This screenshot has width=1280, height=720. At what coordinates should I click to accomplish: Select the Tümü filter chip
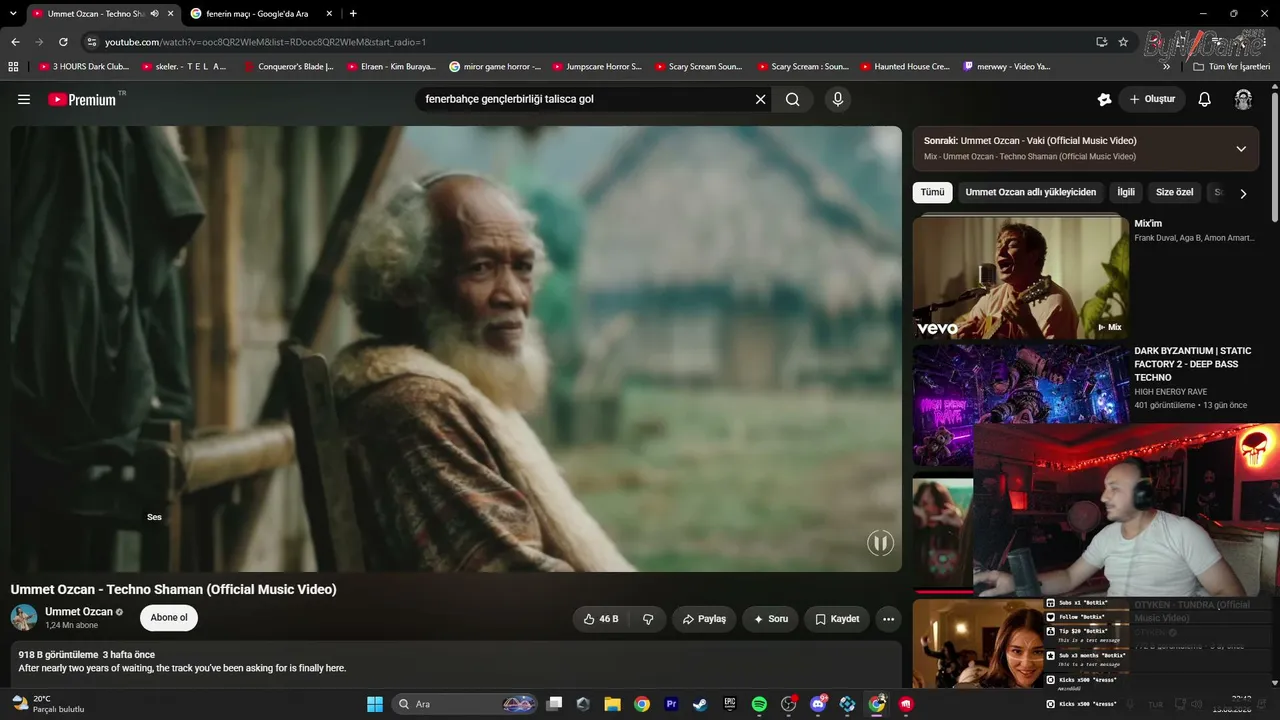933,192
